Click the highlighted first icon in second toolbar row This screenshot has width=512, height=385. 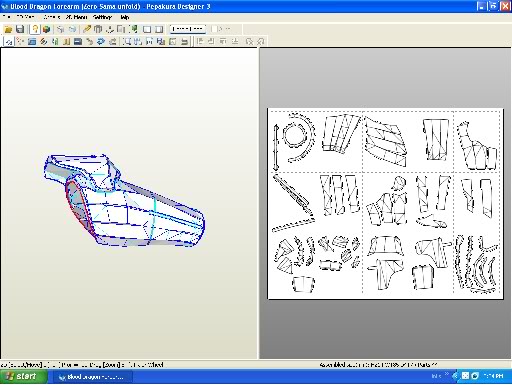tap(9, 42)
